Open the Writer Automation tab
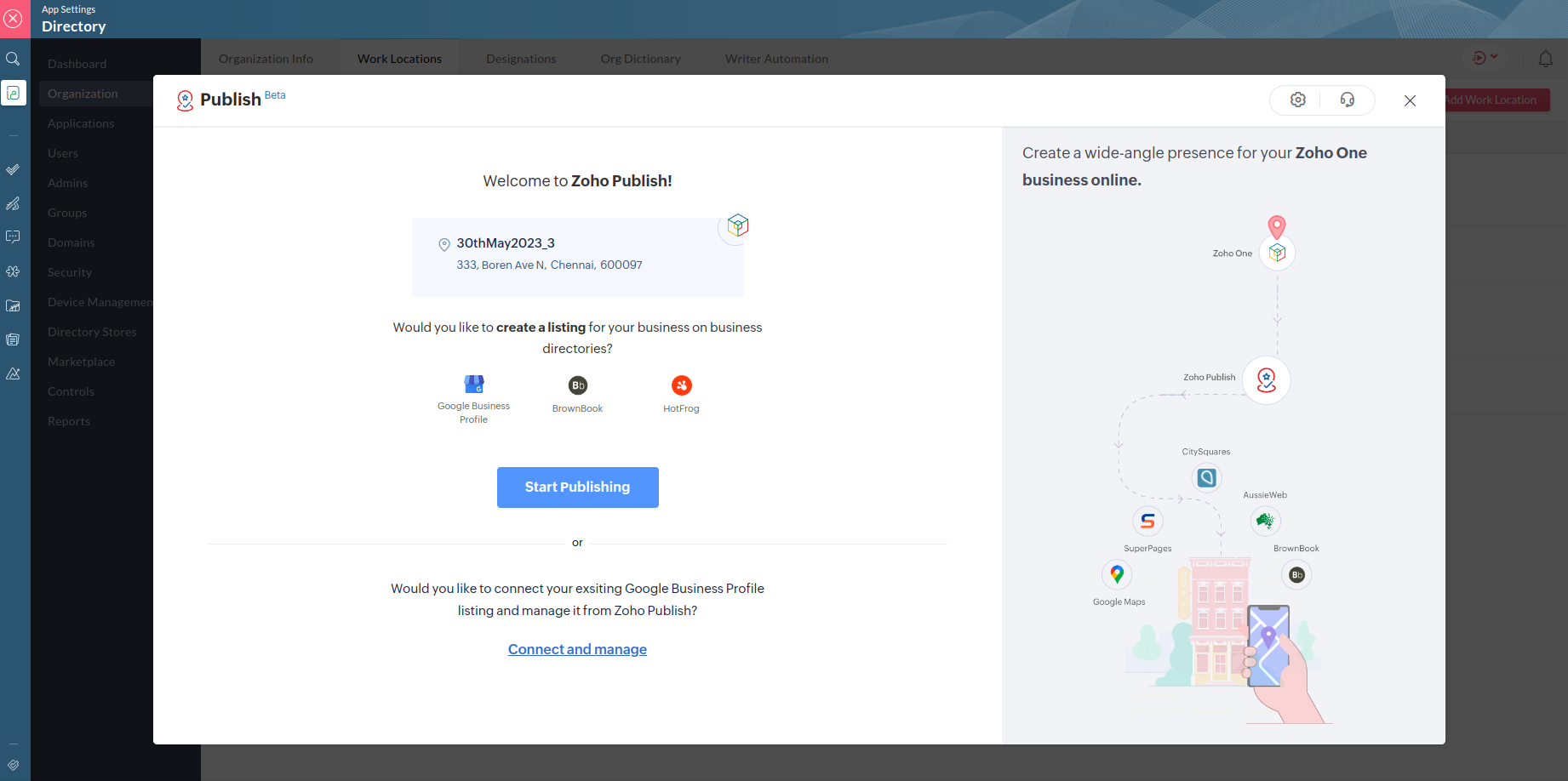 [776, 59]
